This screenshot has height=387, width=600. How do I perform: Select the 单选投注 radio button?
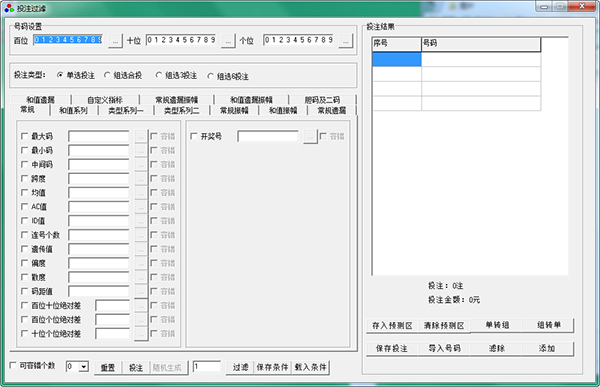[x=60, y=75]
